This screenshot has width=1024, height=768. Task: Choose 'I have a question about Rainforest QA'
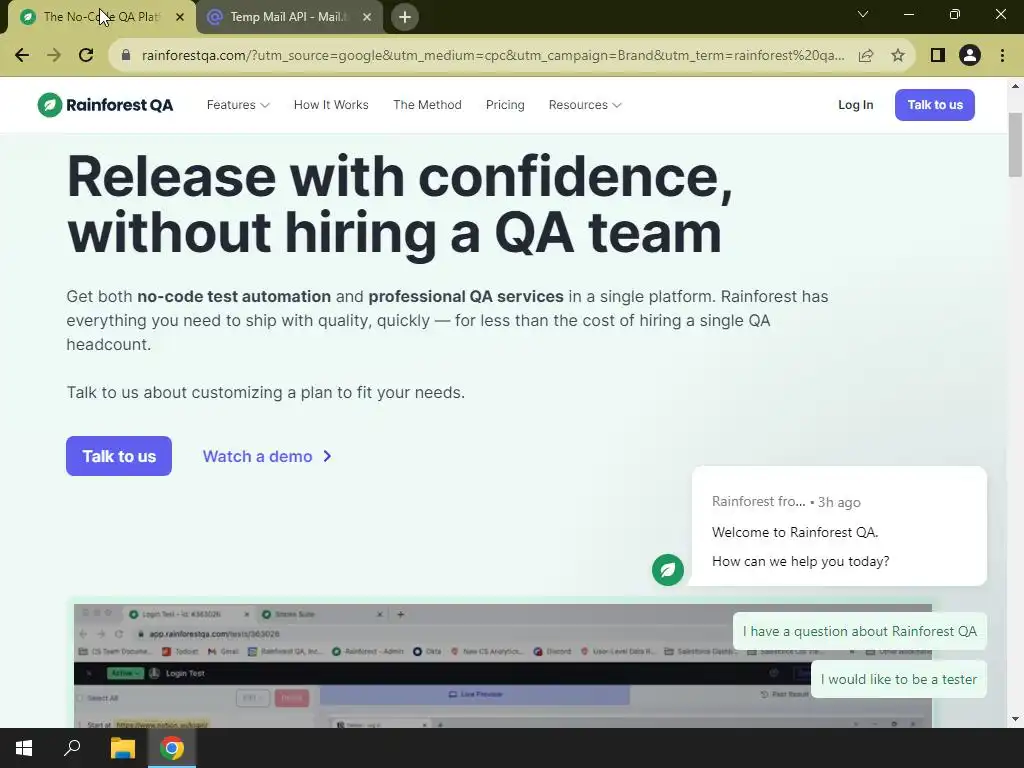[x=859, y=632]
